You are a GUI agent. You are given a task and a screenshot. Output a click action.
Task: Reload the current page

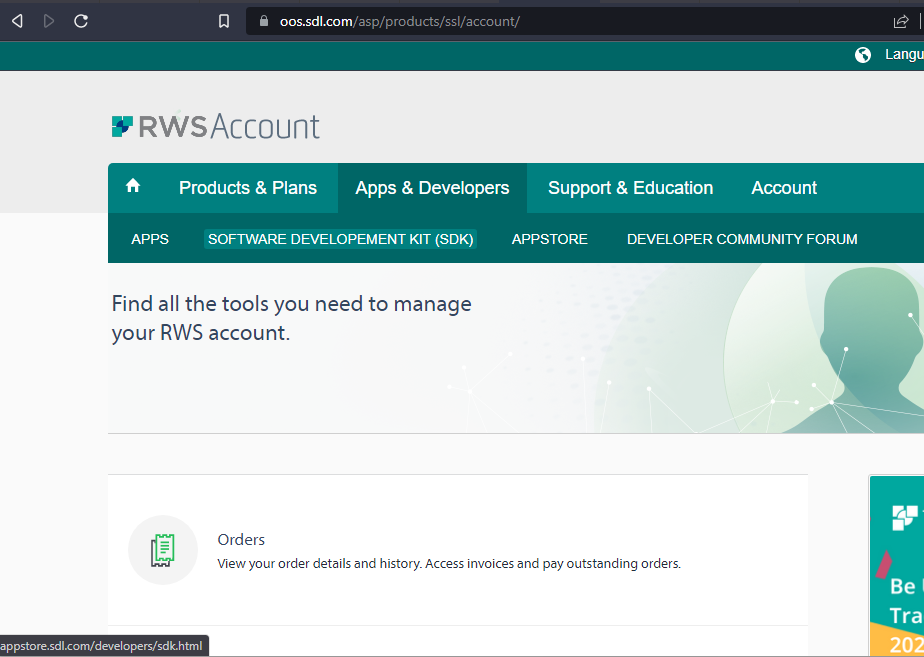click(x=81, y=20)
